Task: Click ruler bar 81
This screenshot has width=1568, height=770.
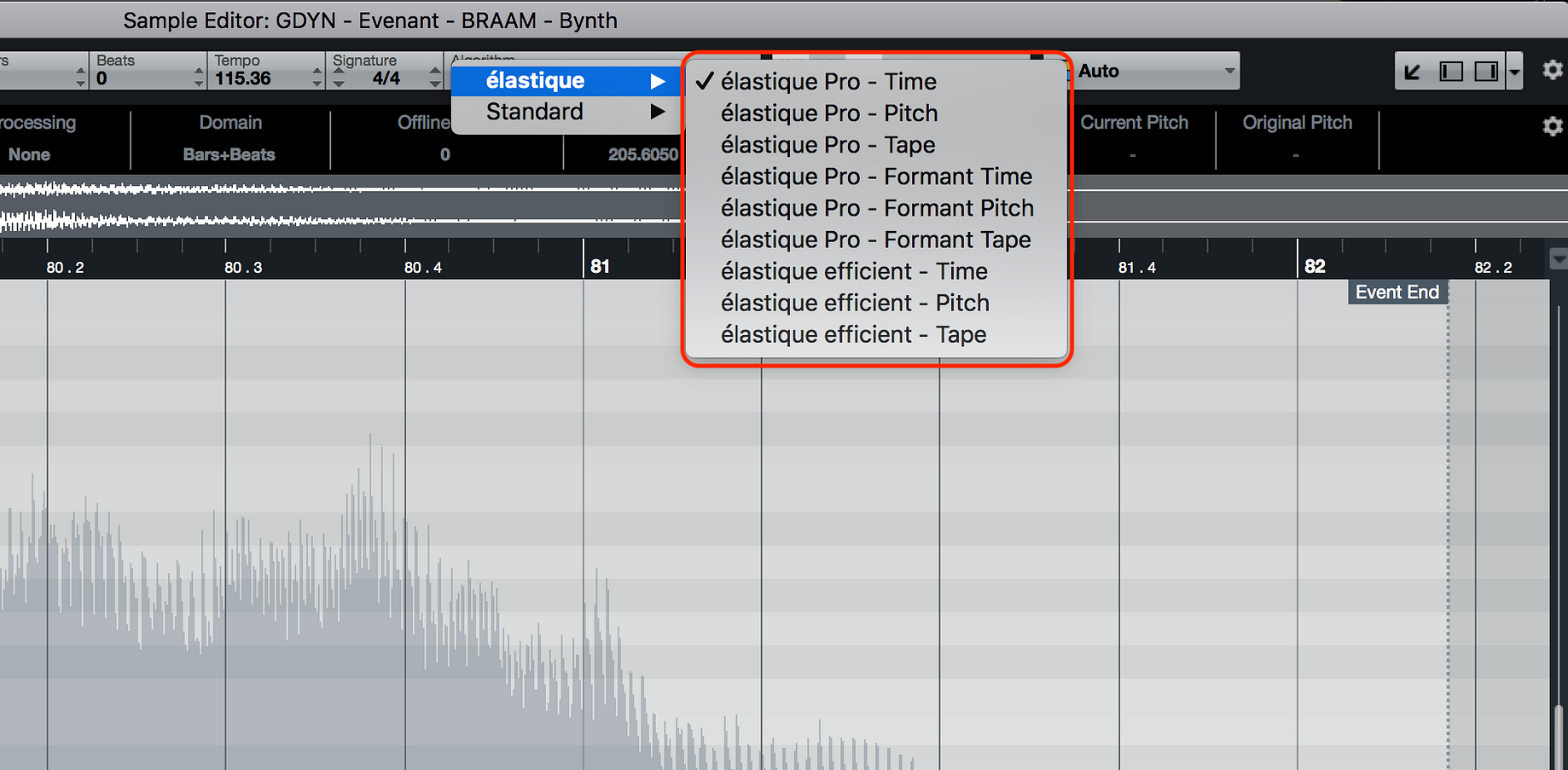Action: (x=600, y=267)
